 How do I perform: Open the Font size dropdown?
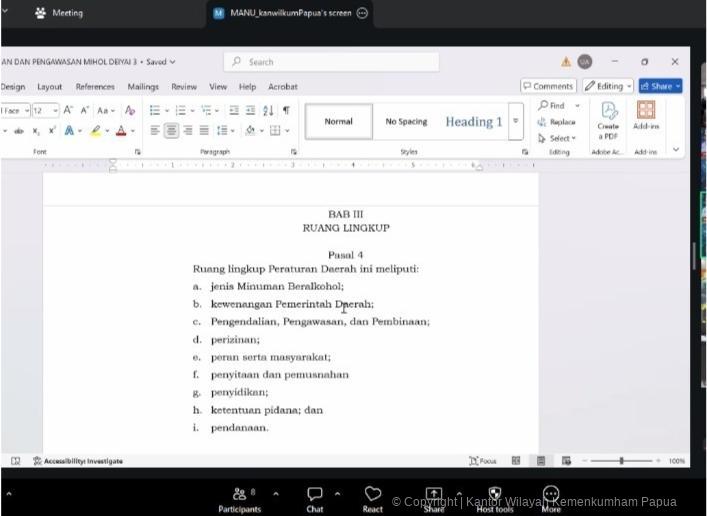pos(55,111)
